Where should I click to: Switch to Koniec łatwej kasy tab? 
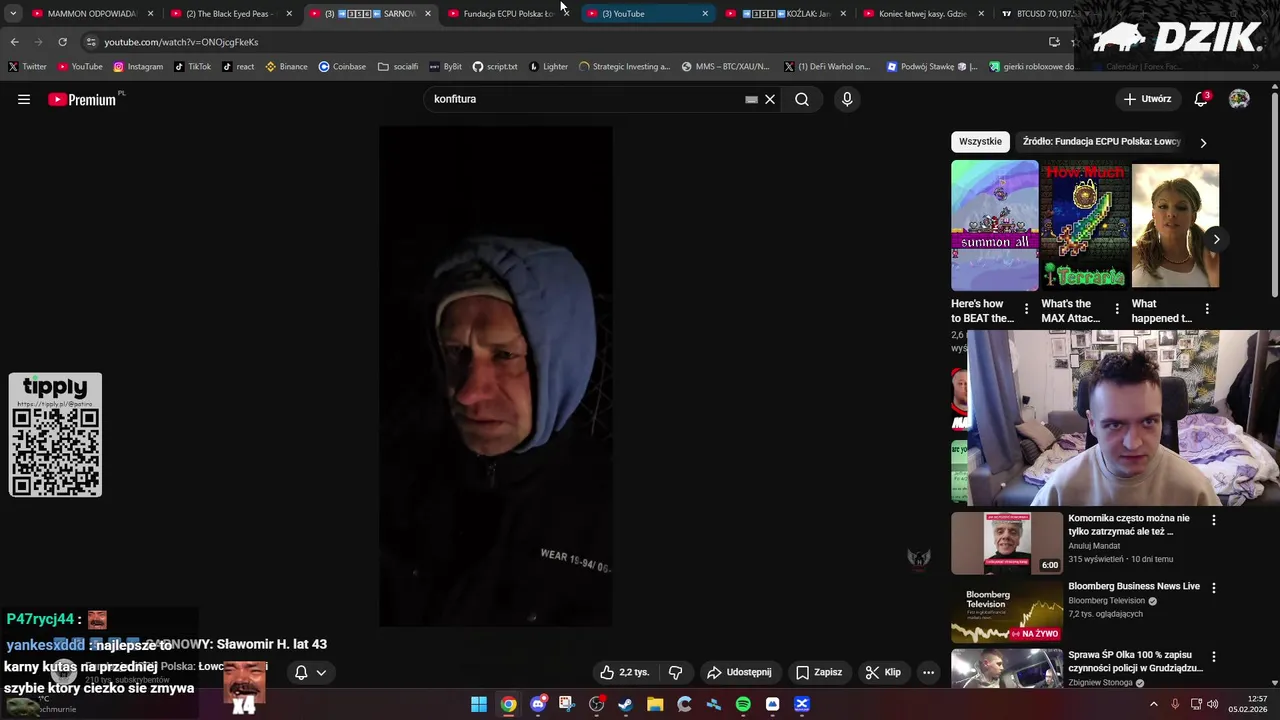924,13
